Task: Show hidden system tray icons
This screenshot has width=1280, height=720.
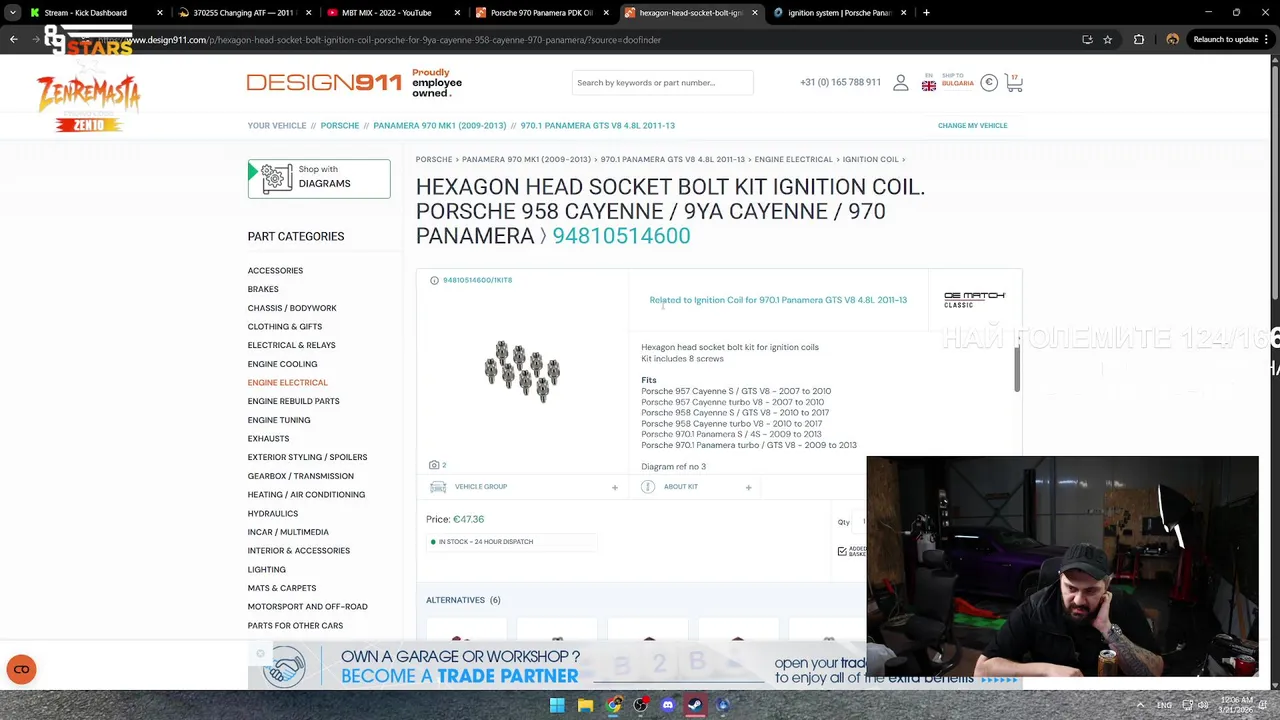Action: pyautogui.click(x=1140, y=705)
